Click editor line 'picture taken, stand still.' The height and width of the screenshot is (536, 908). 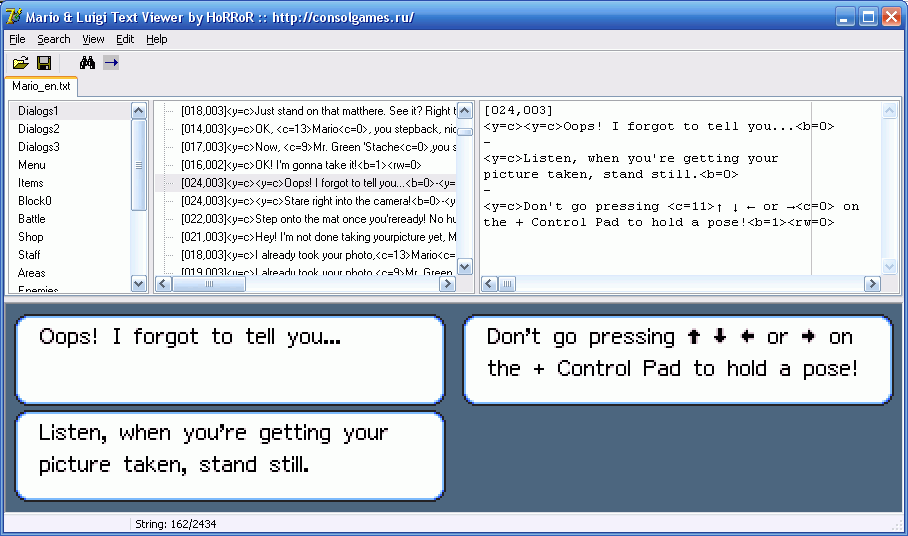(x=611, y=174)
